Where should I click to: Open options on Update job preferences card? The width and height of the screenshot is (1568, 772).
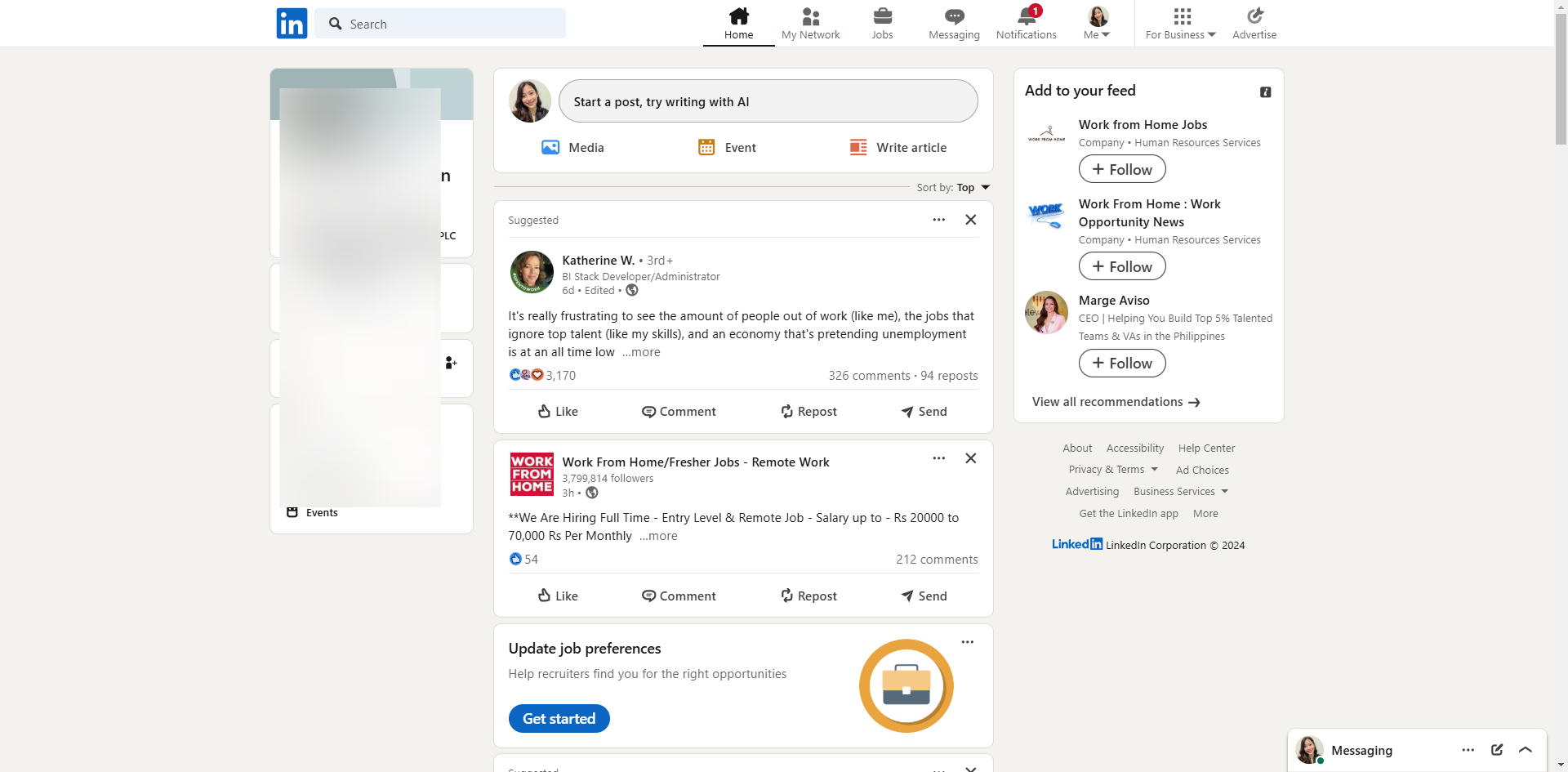(968, 642)
